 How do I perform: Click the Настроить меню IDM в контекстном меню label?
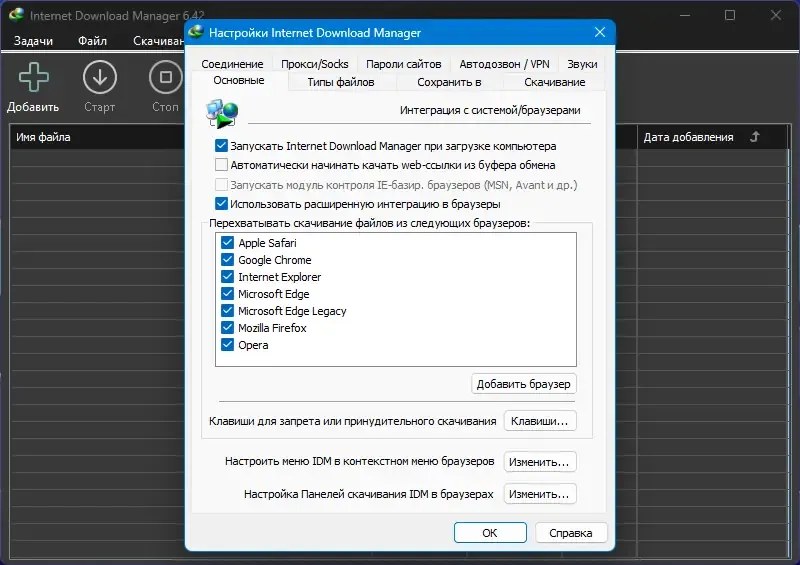[x=360, y=461]
